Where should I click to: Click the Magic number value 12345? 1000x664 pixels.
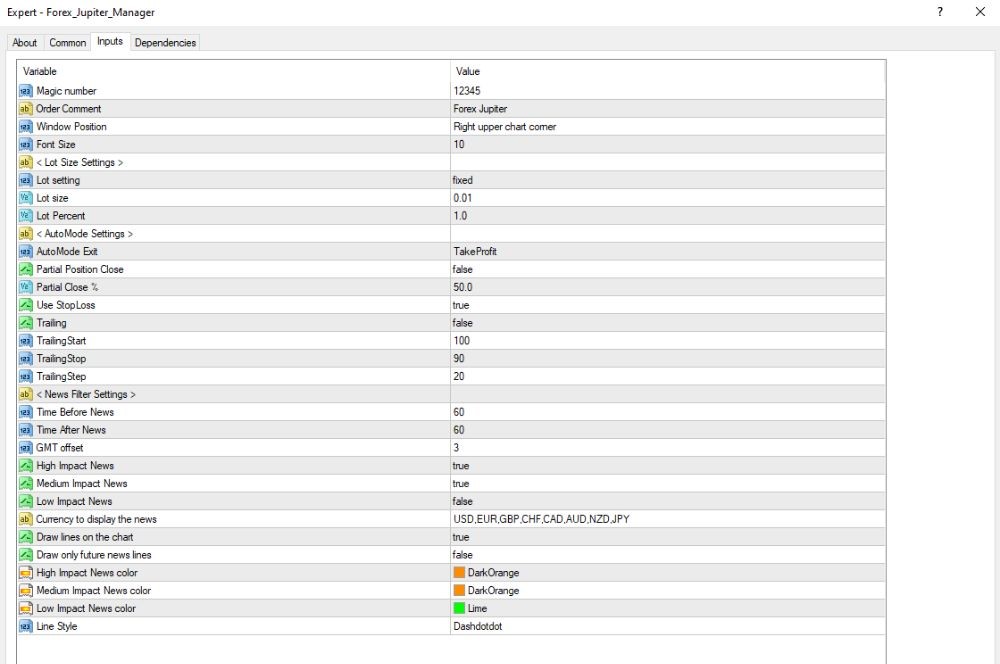(x=467, y=91)
